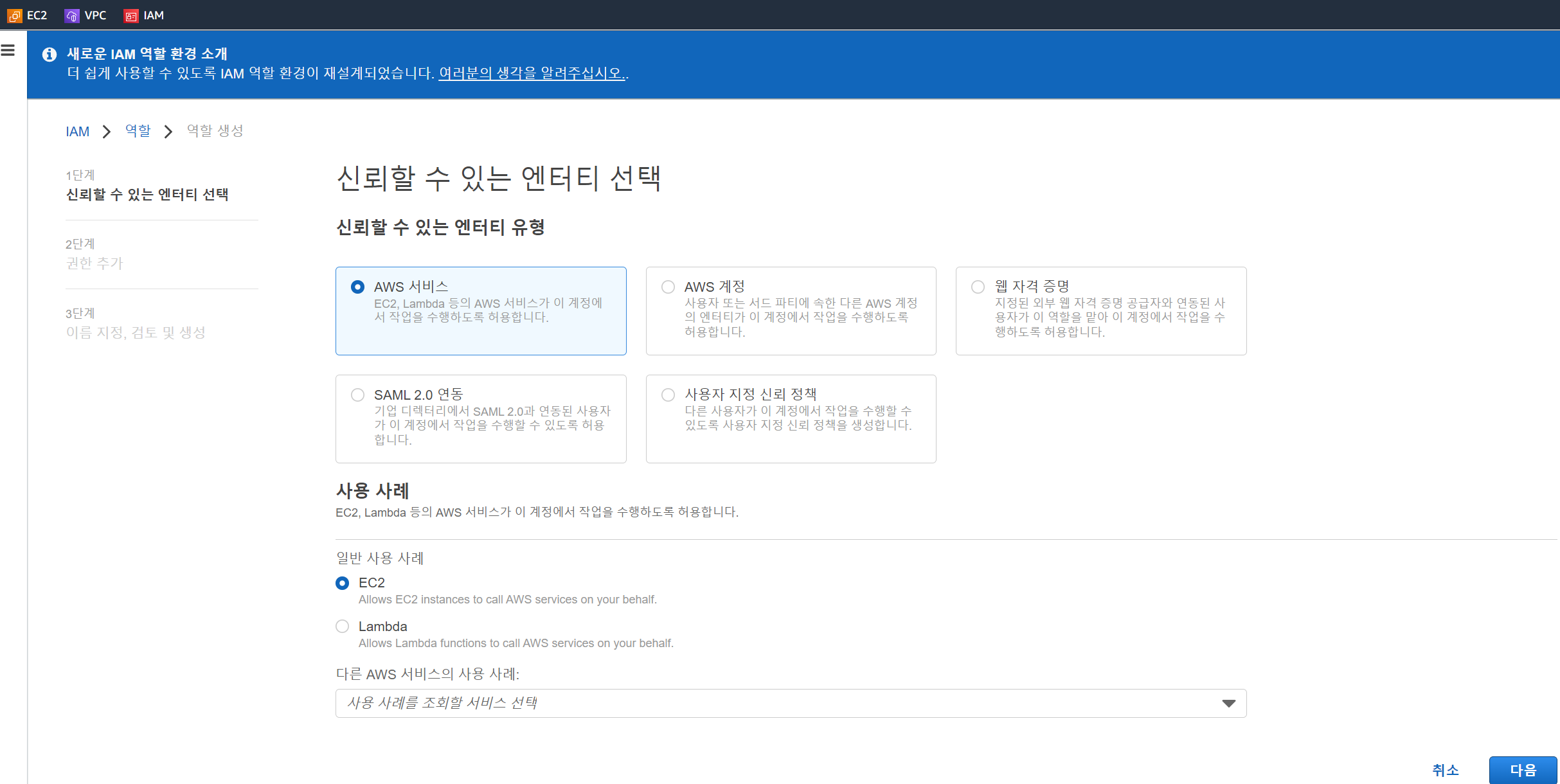This screenshot has width=1560, height=784.
Task: Click the feedback link in banner
Action: click(x=531, y=73)
